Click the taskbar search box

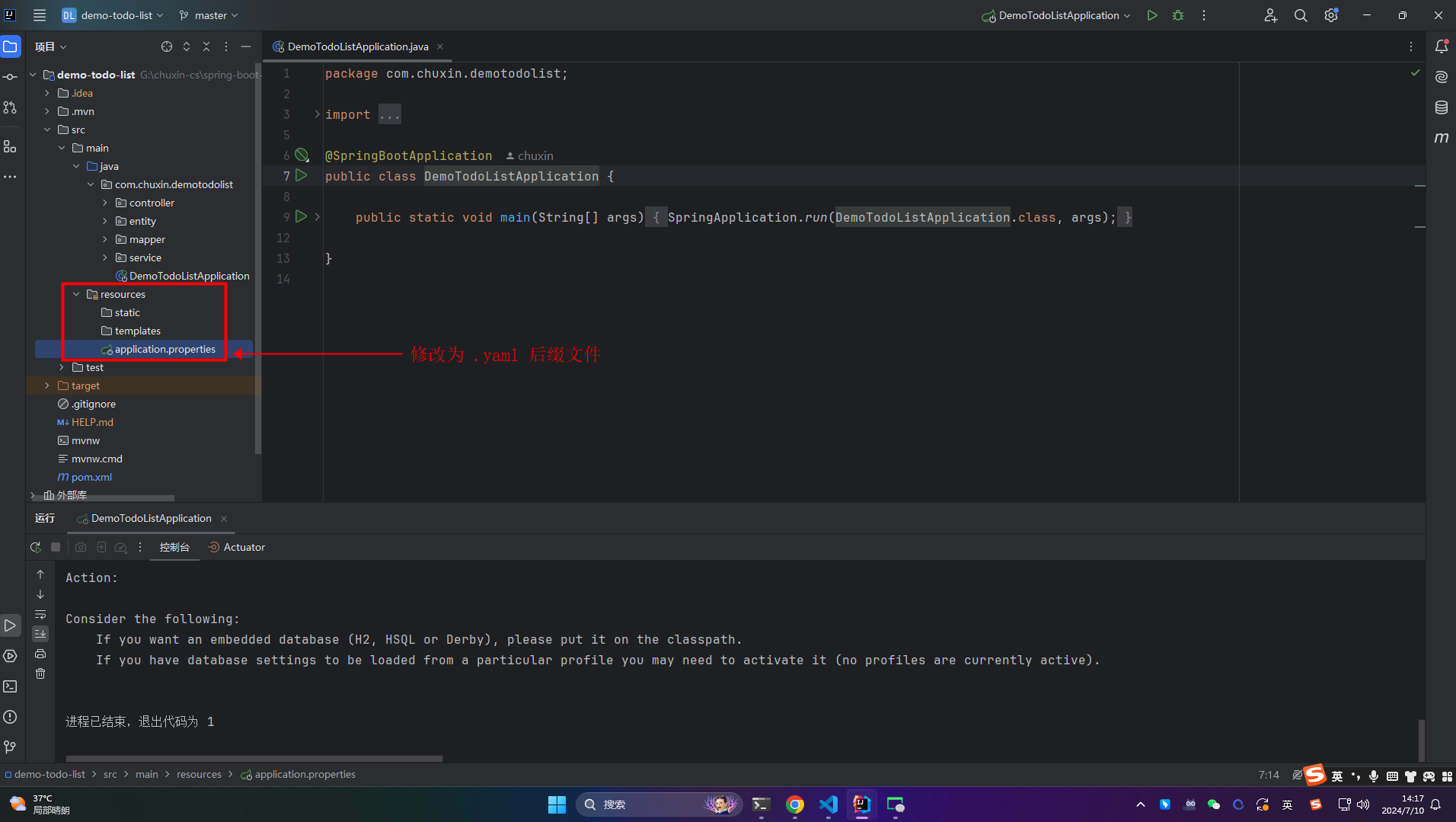pyautogui.click(x=659, y=804)
